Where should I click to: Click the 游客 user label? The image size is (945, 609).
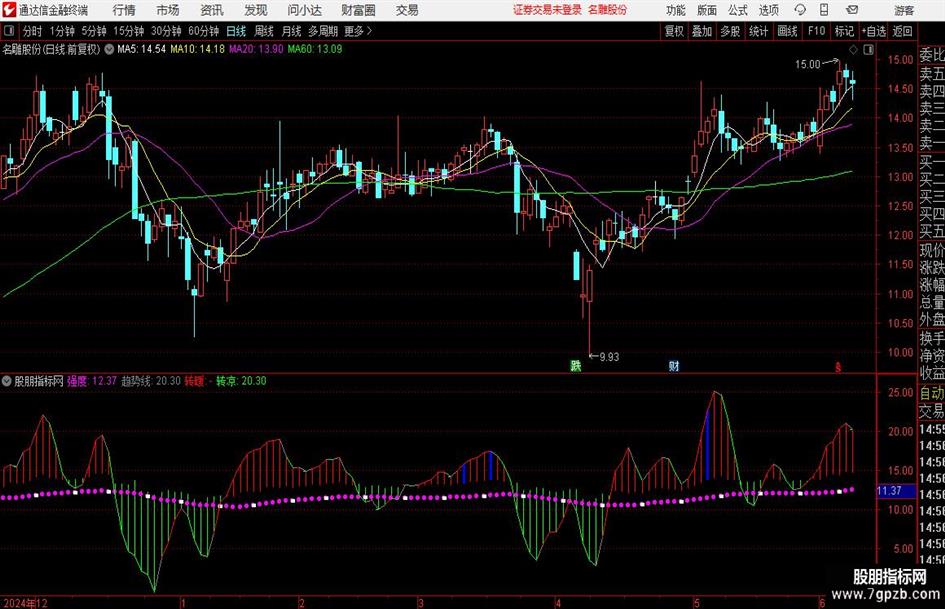[904, 10]
